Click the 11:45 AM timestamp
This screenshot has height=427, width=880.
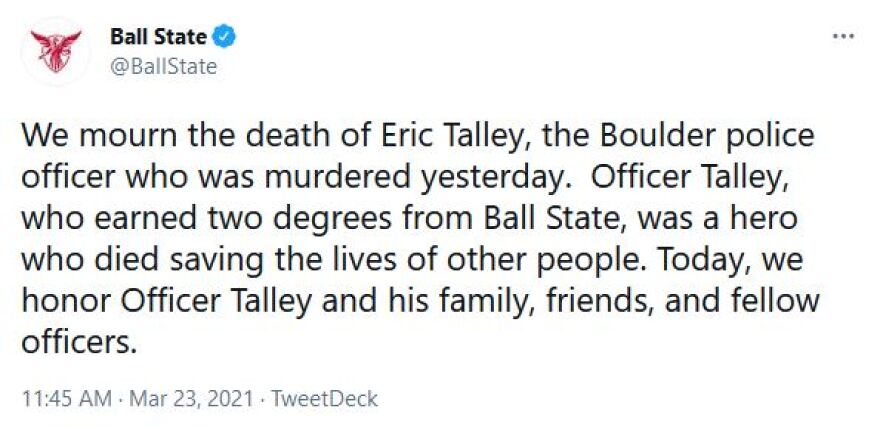click(67, 399)
